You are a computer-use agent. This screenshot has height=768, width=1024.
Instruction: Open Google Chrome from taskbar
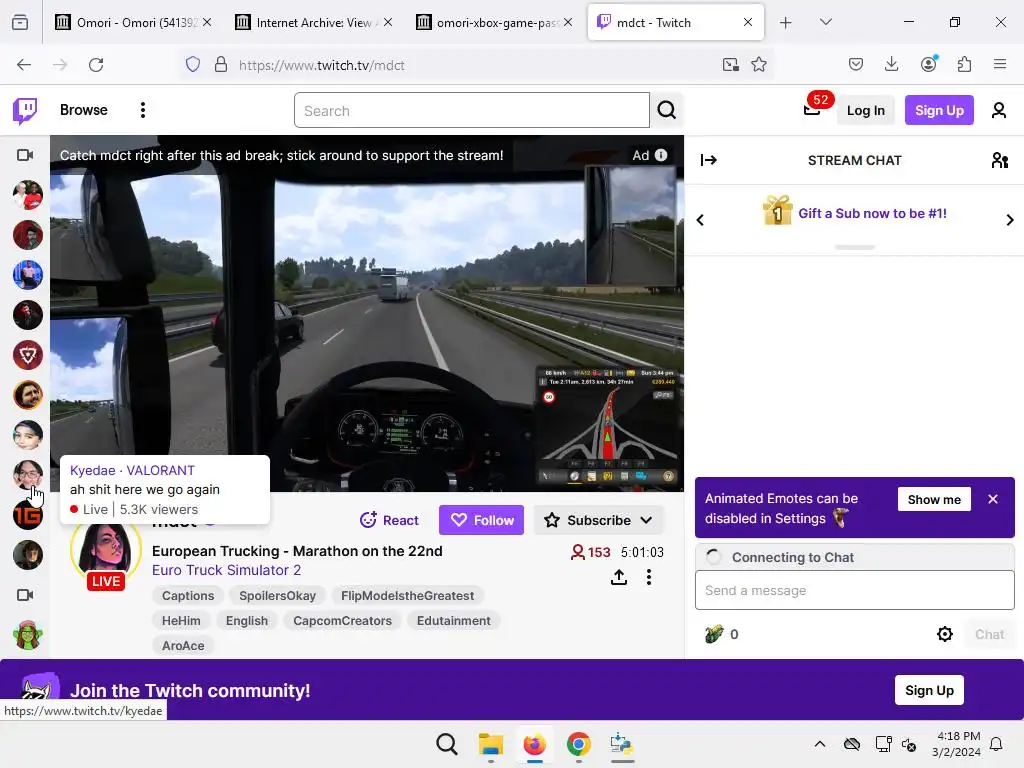tap(578, 744)
